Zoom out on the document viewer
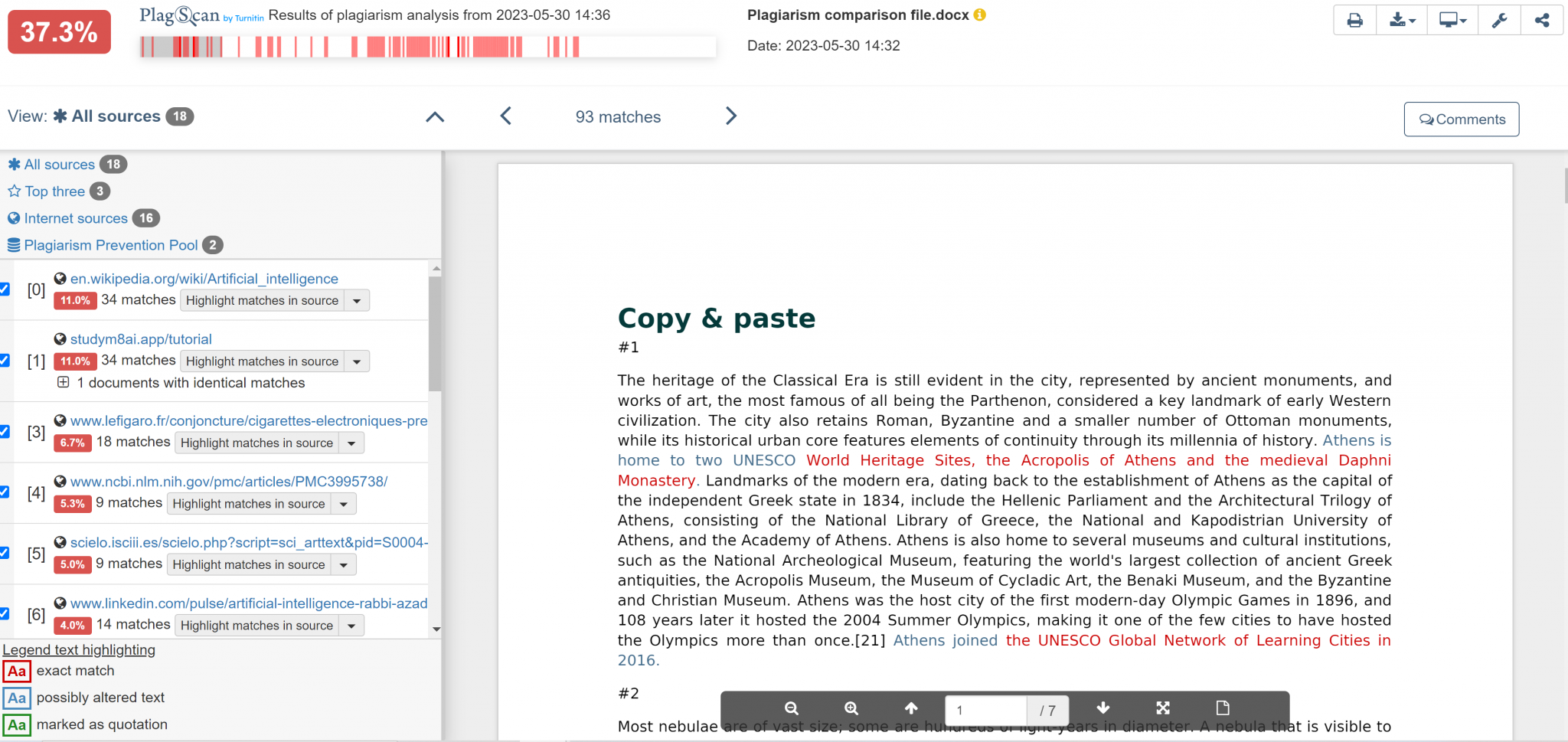 tap(792, 708)
